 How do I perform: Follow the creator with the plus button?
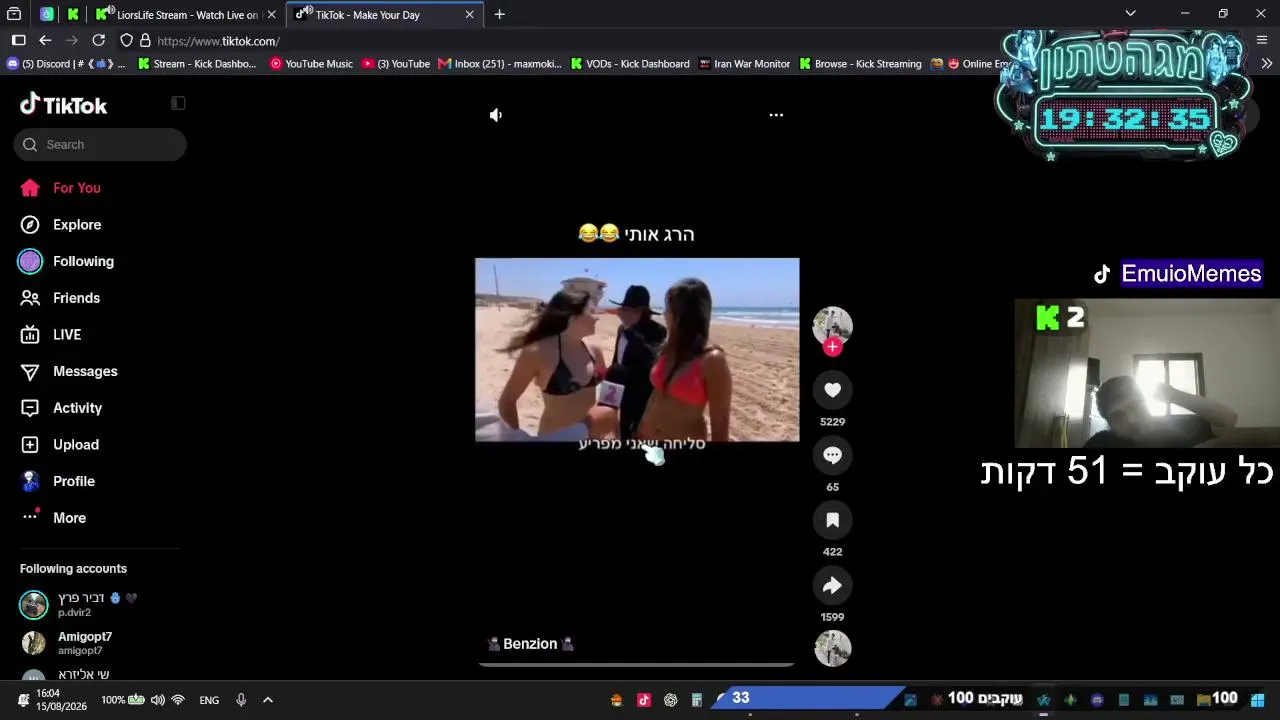coord(832,347)
